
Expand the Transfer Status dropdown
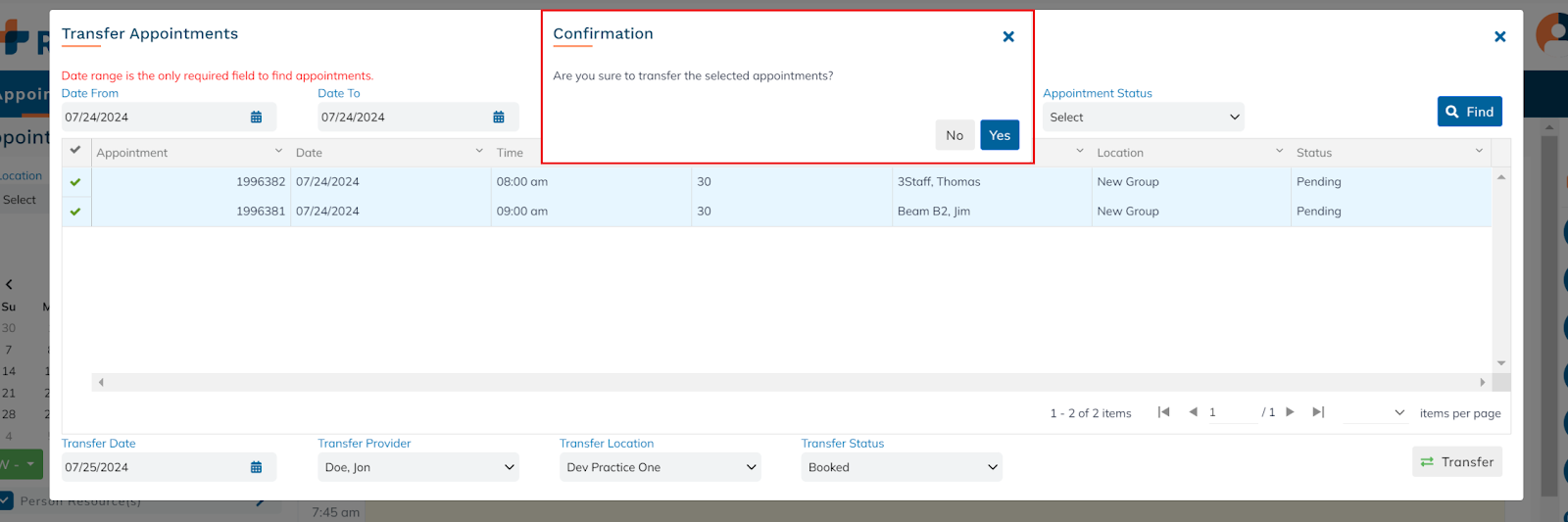(x=902, y=468)
